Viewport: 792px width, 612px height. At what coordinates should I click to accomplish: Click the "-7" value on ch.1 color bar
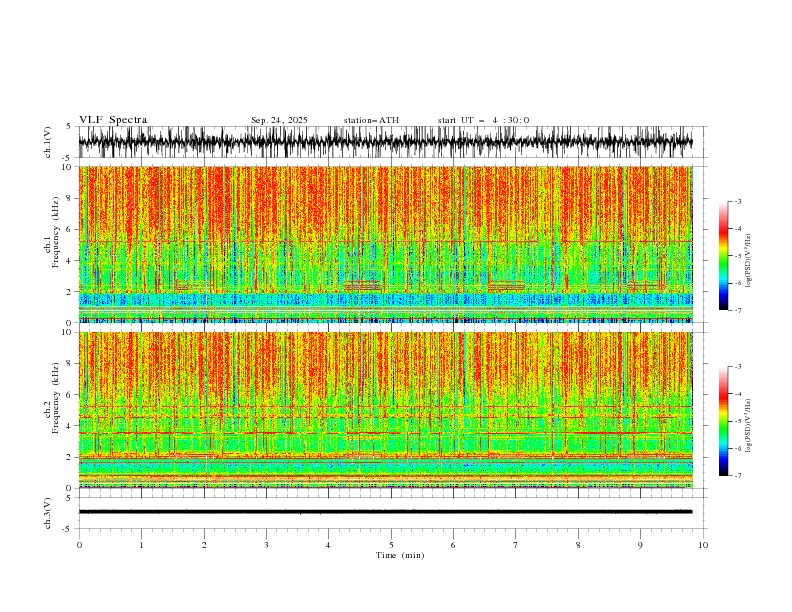tap(738, 311)
